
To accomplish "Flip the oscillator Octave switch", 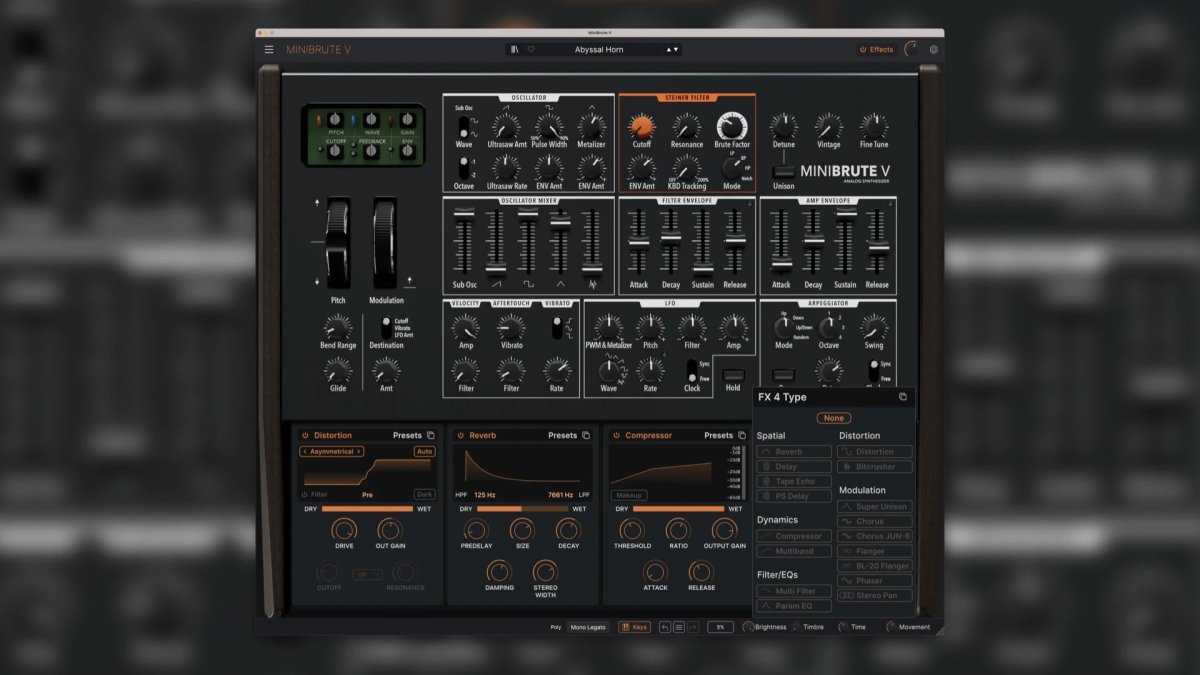I will pyautogui.click(x=463, y=168).
